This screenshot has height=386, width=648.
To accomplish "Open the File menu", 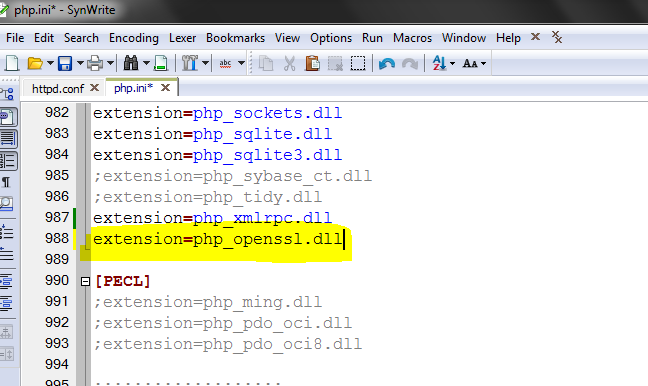I will coord(15,38).
